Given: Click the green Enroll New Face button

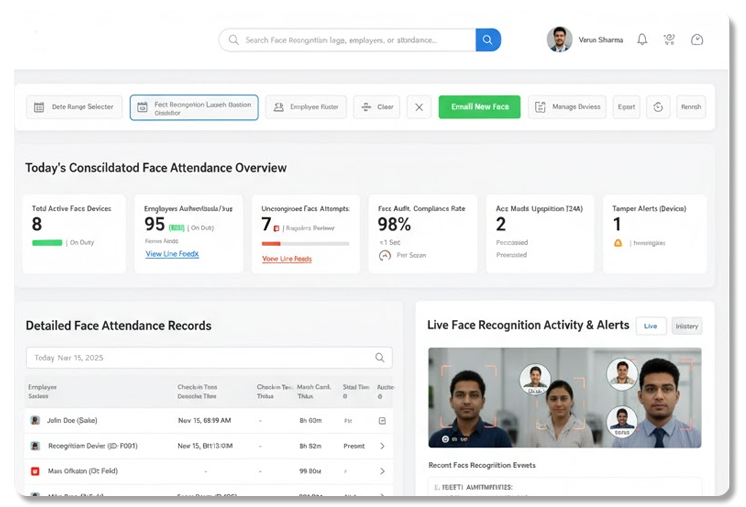Looking at the screenshot, I should pyautogui.click(x=479, y=107).
